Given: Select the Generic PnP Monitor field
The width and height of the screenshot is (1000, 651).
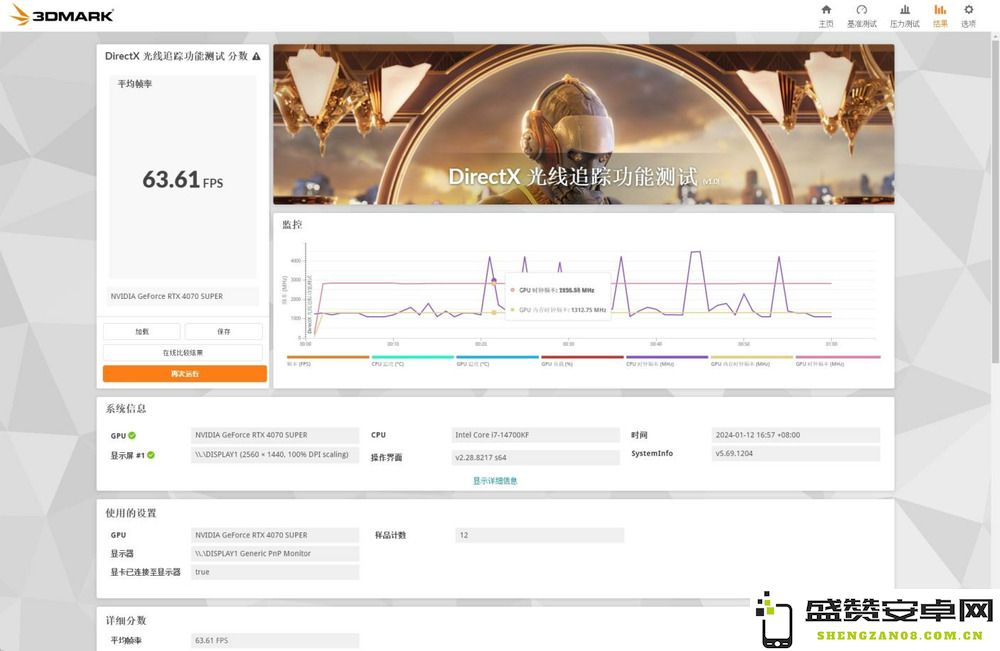Looking at the screenshot, I should [x=275, y=553].
